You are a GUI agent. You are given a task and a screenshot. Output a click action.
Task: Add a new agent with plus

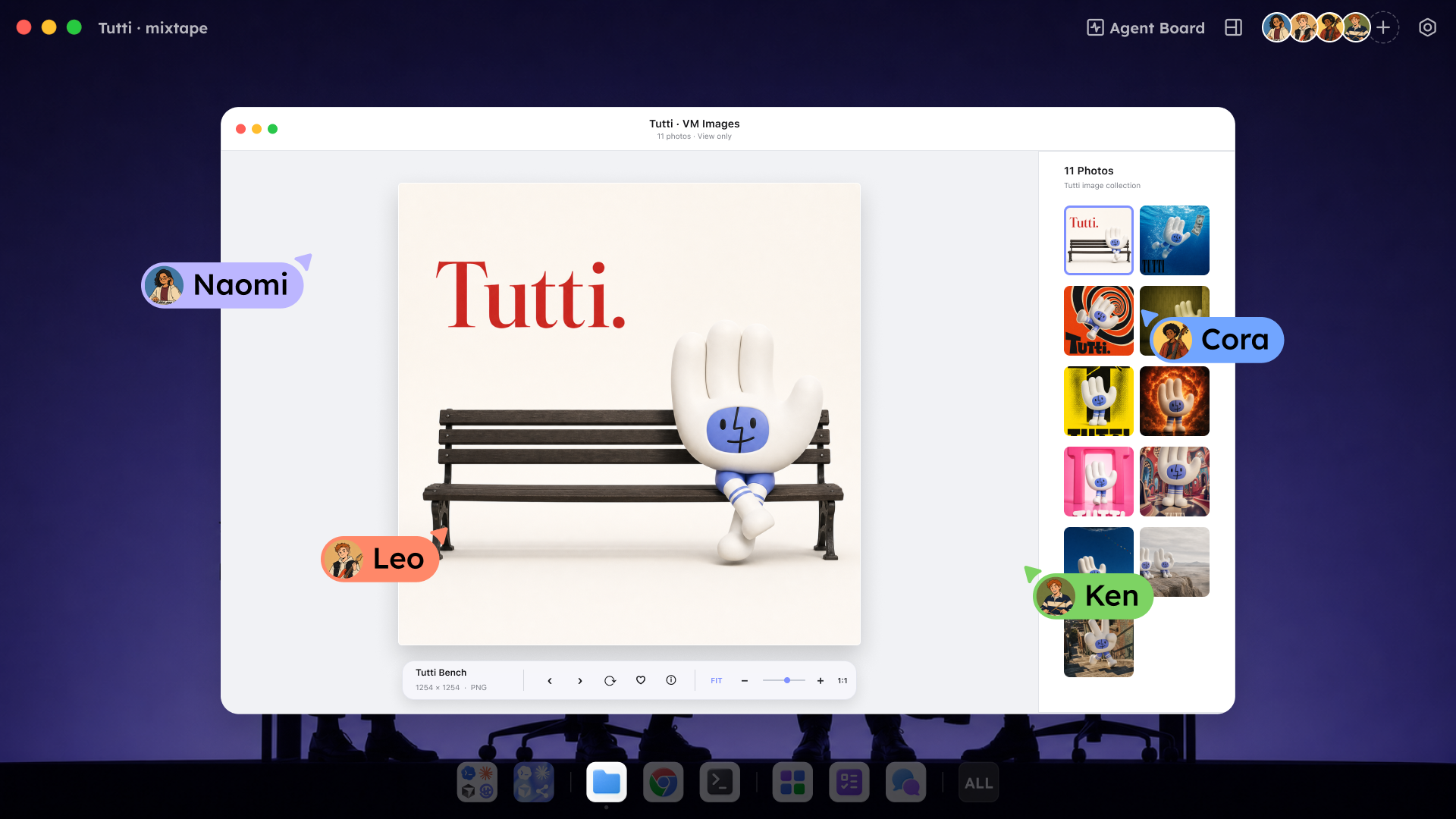[x=1384, y=28]
